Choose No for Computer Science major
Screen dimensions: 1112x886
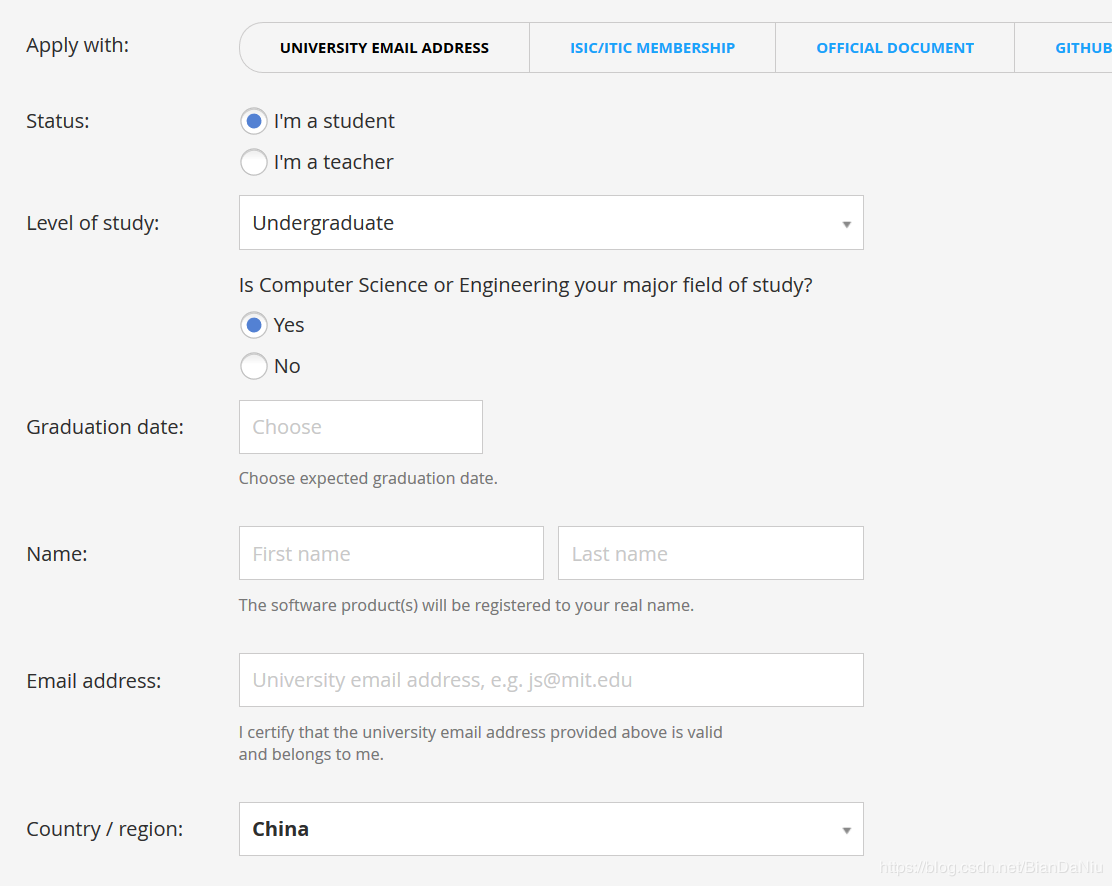point(254,366)
